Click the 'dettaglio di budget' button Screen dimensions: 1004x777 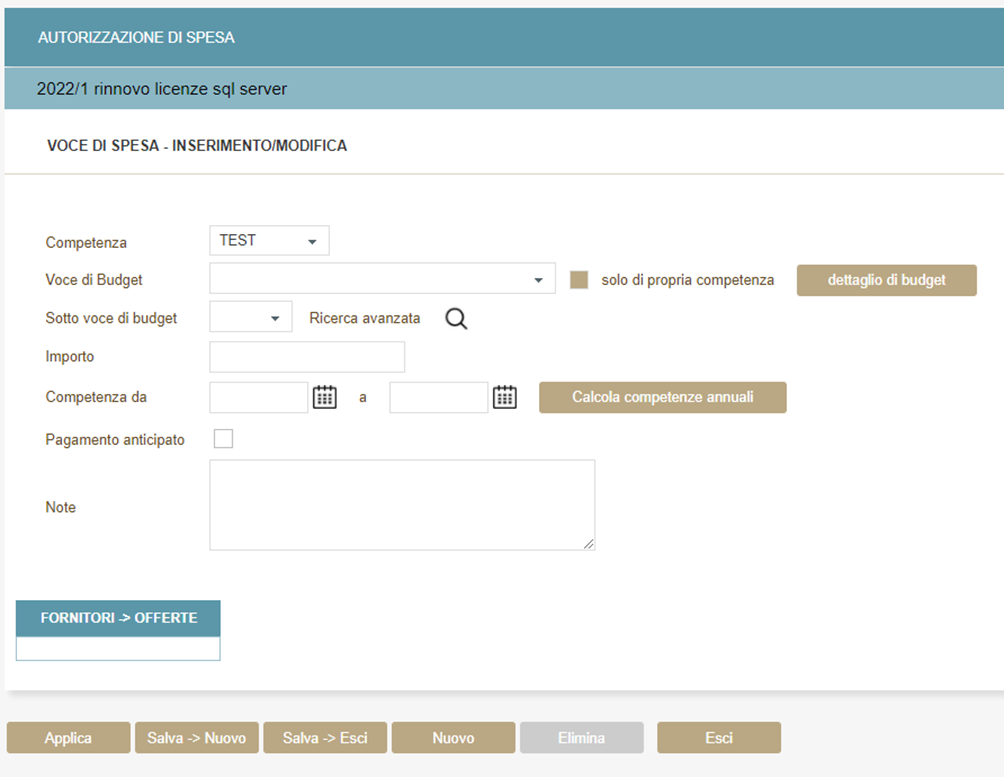(x=886, y=280)
